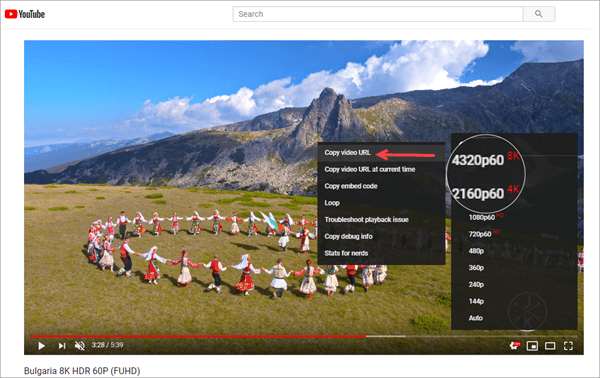Skip to the next video
Screen dimensions: 600x378
point(62,346)
